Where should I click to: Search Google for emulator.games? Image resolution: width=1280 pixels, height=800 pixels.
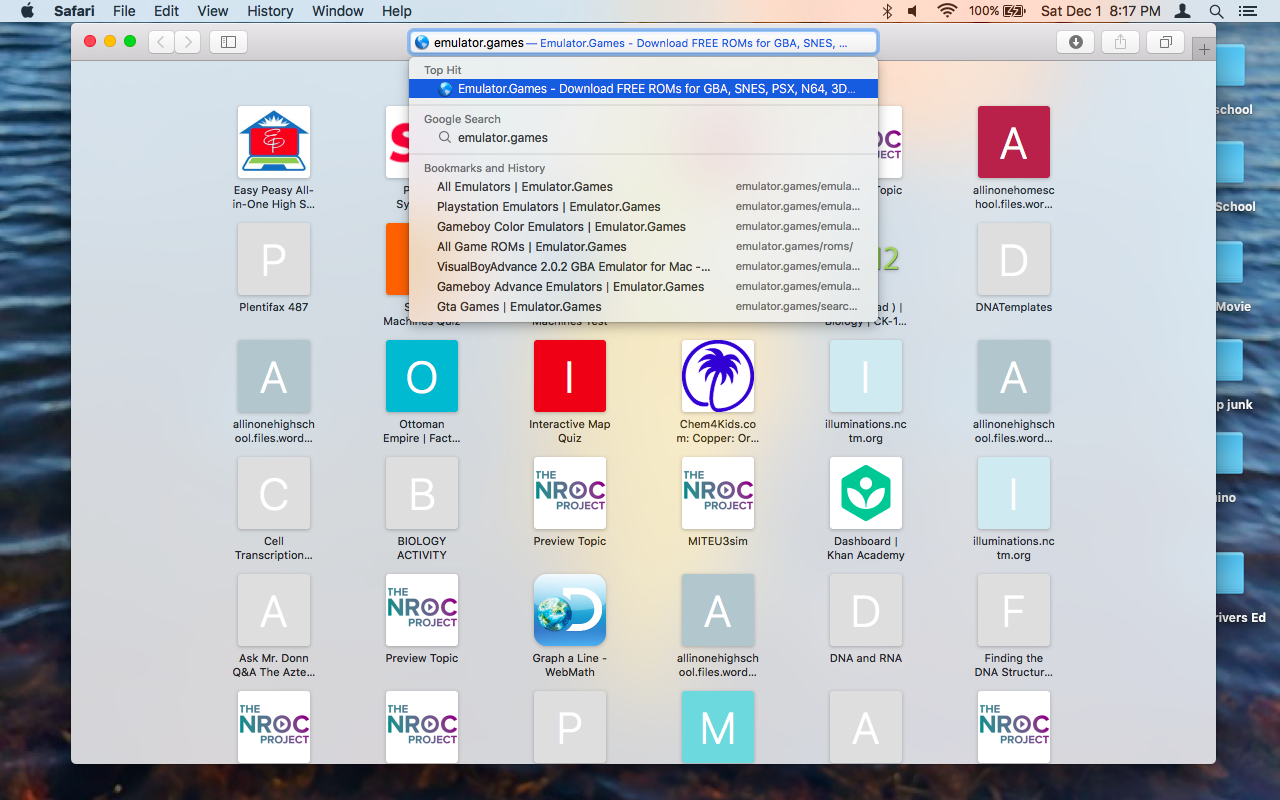click(643, 138)
